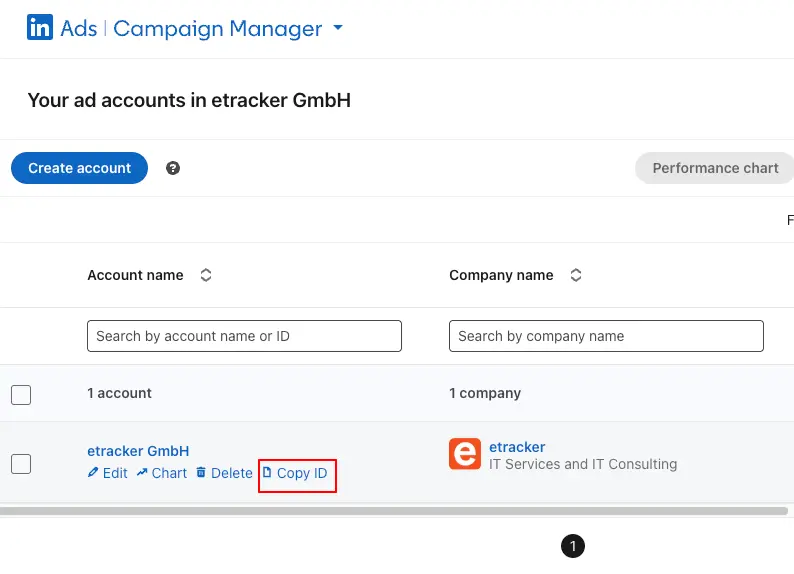This screenshot has width=794, height=574.
Task: Open the Campaign Manager dropdown arrow
Action: pyautogui.click(x=338, y=28)
